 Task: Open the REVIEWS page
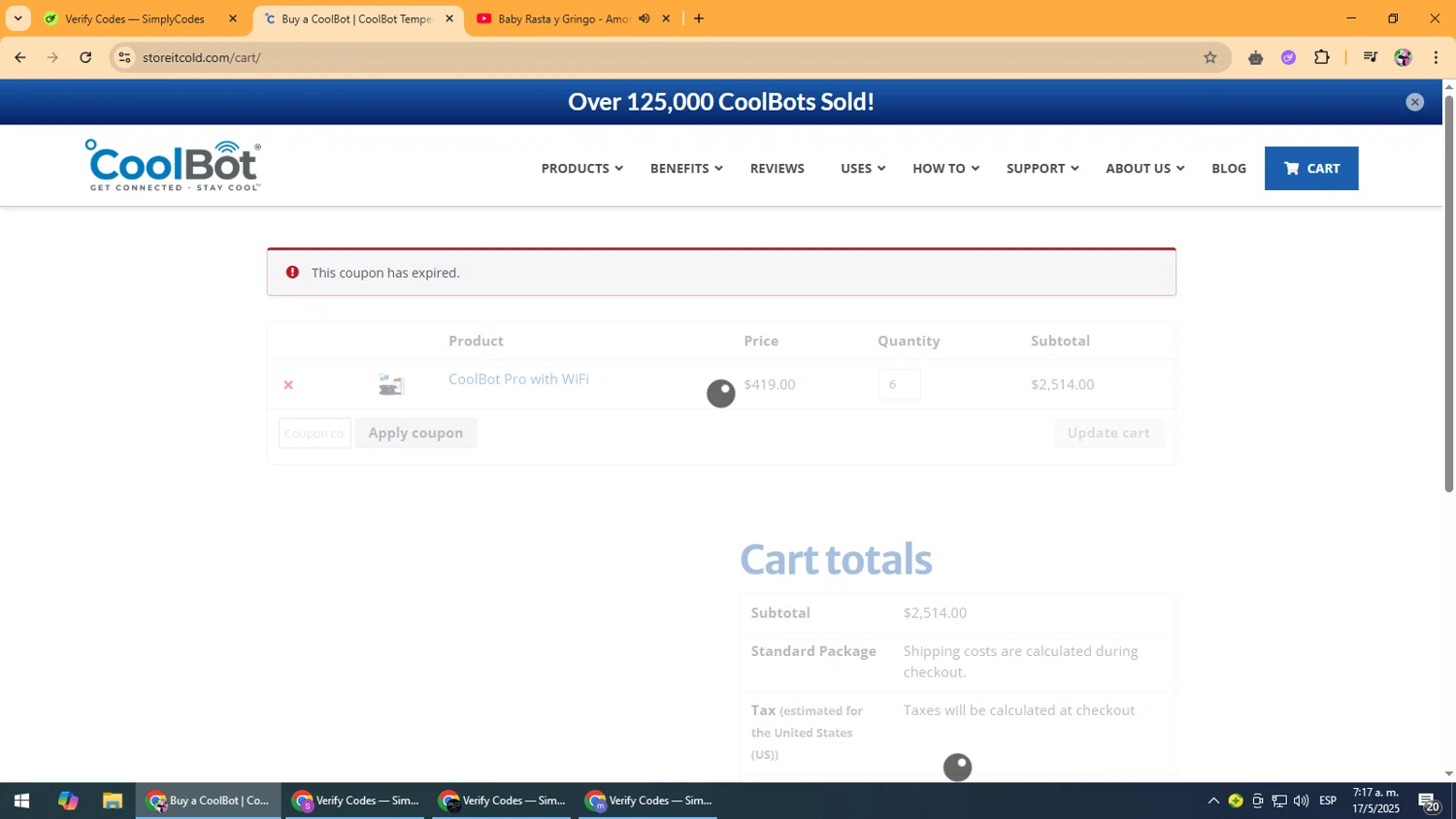[778, 168]
